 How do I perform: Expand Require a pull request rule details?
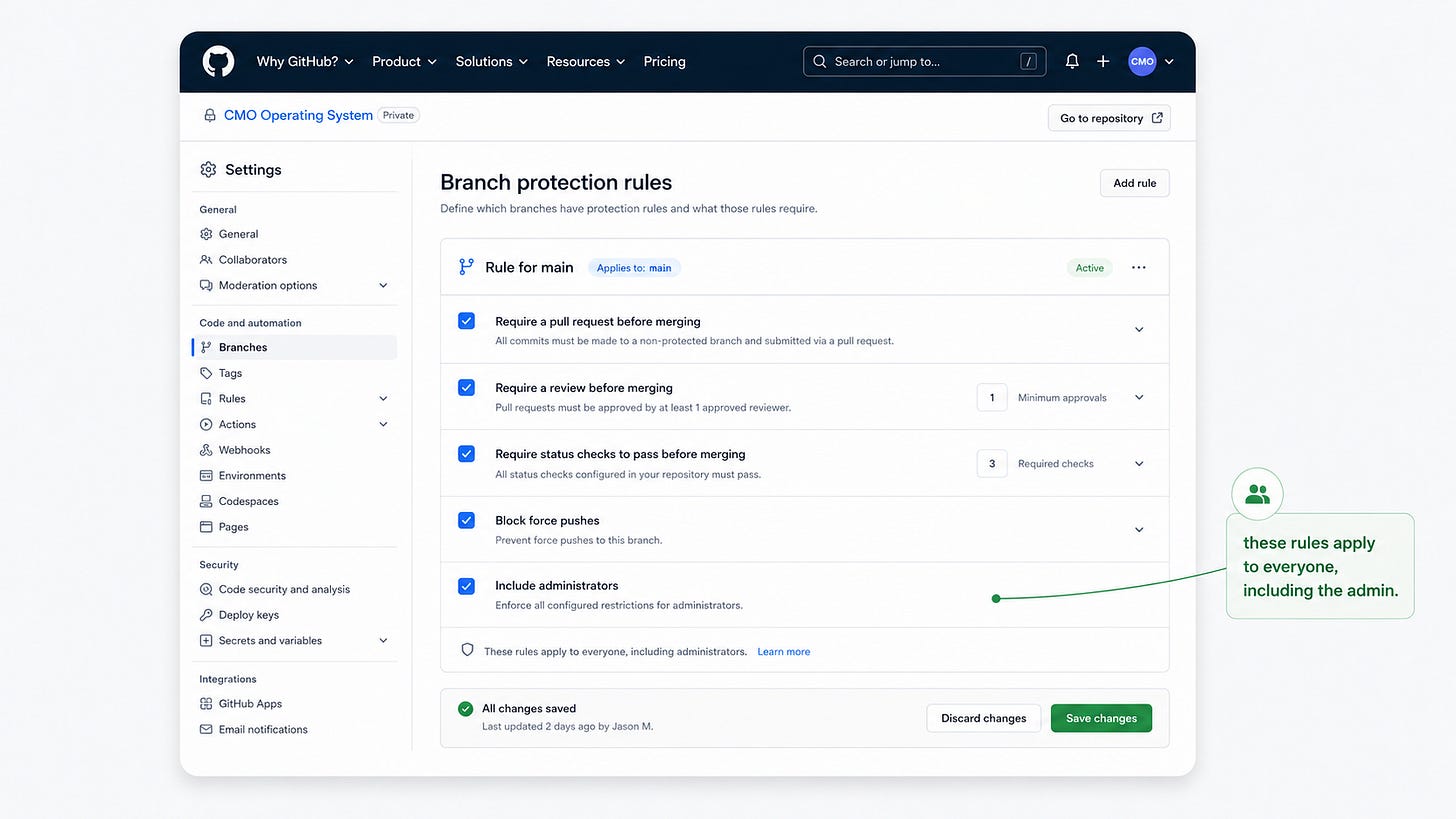click(x=1139, y=329)
